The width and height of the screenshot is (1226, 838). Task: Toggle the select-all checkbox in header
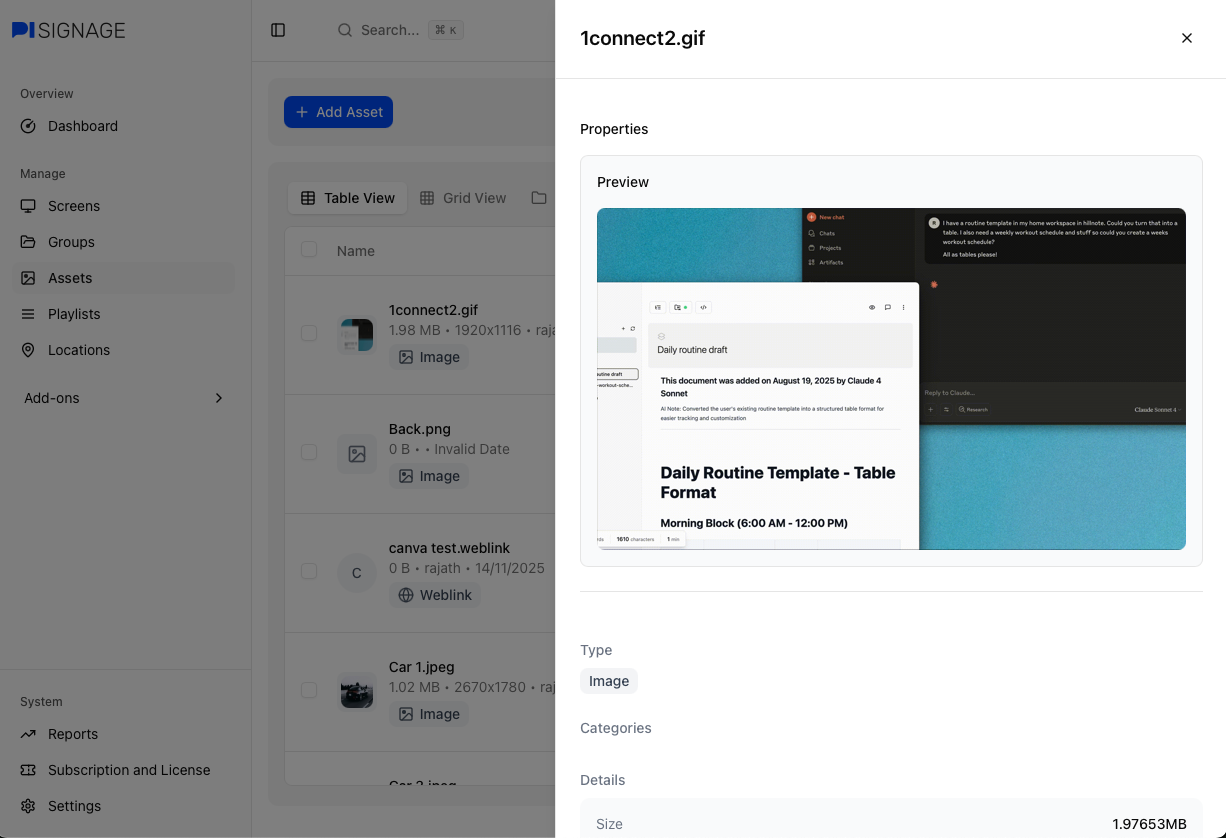pyautogui.click(x=309, y=250)
